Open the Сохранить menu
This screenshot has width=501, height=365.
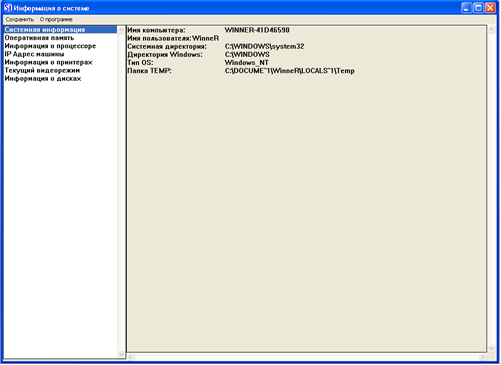tap(20, 19)
